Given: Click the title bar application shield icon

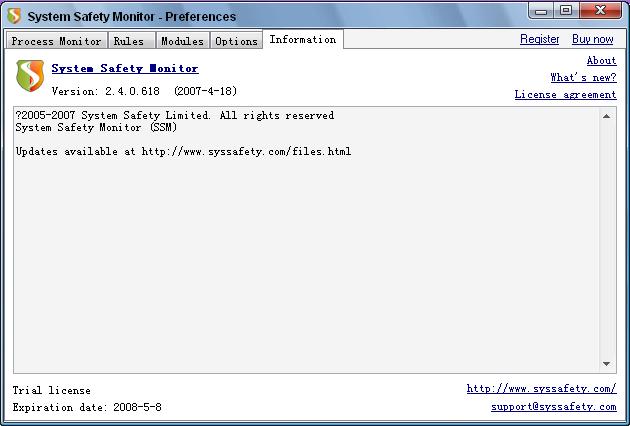Looking at the screenshot, I should point(14,16).
